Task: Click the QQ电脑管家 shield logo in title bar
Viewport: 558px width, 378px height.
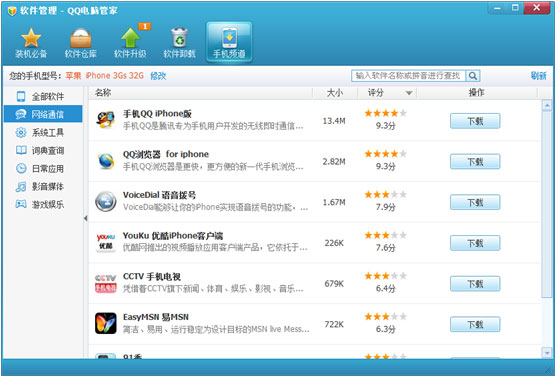Action: click(12, 11)
